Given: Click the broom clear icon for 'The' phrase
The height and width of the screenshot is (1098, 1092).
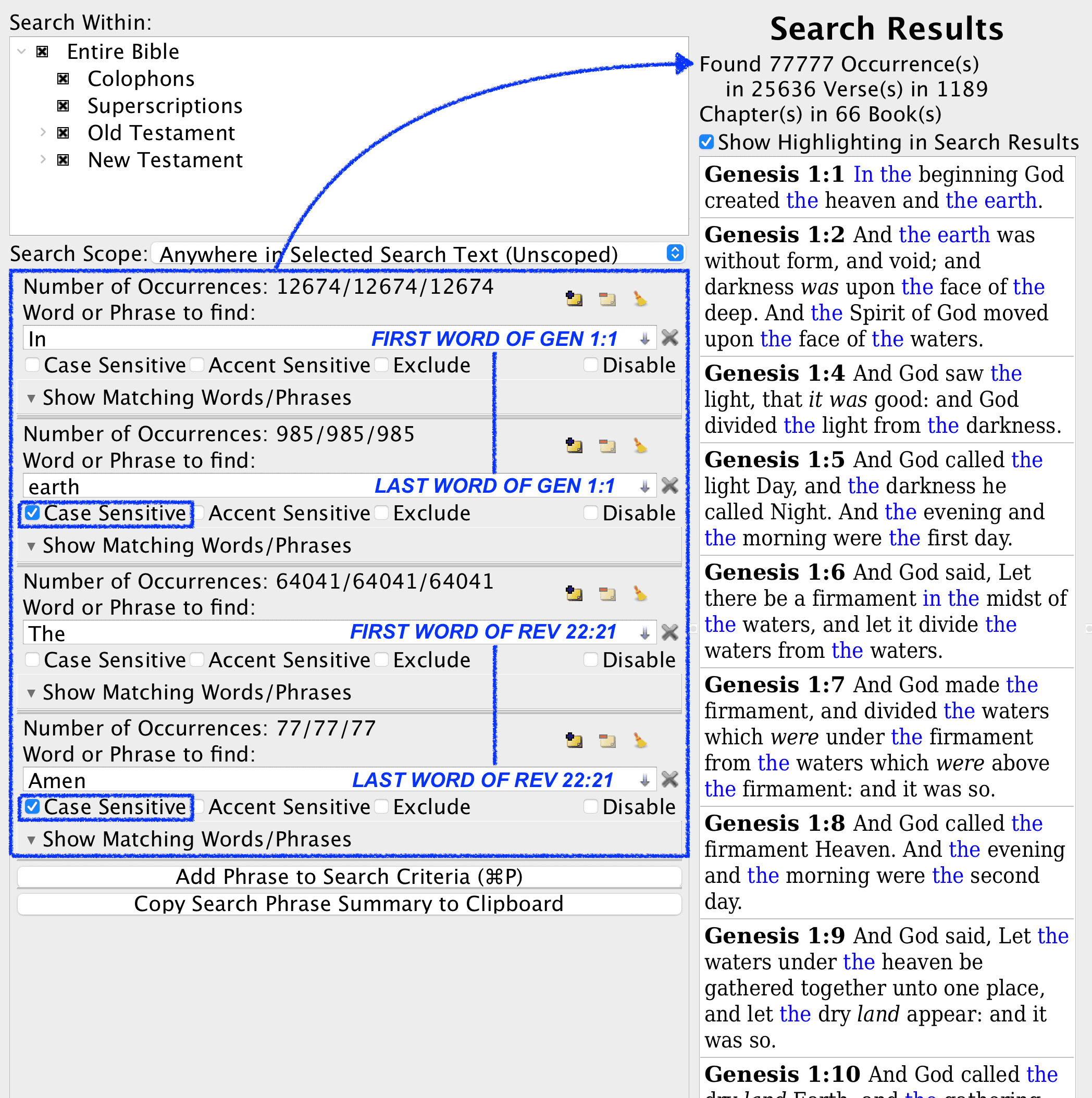Looking at the screenshot, I should tap(640, 593).
